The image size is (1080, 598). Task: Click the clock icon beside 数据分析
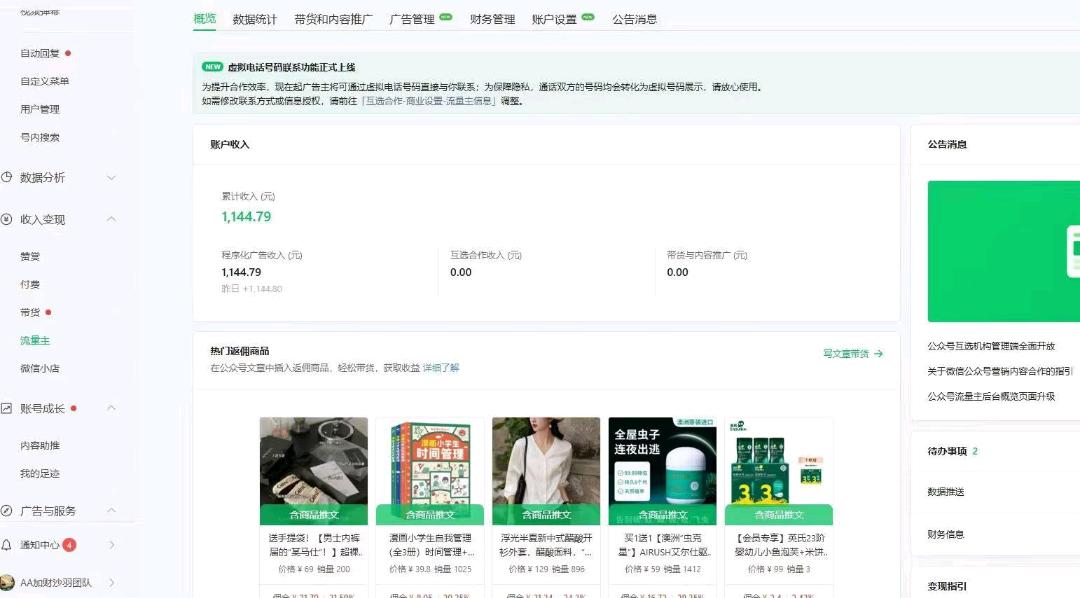coord(9,177)
